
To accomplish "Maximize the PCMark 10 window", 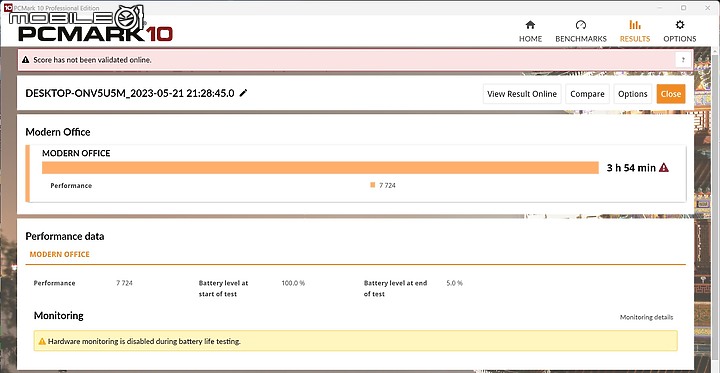I will 683,7.
